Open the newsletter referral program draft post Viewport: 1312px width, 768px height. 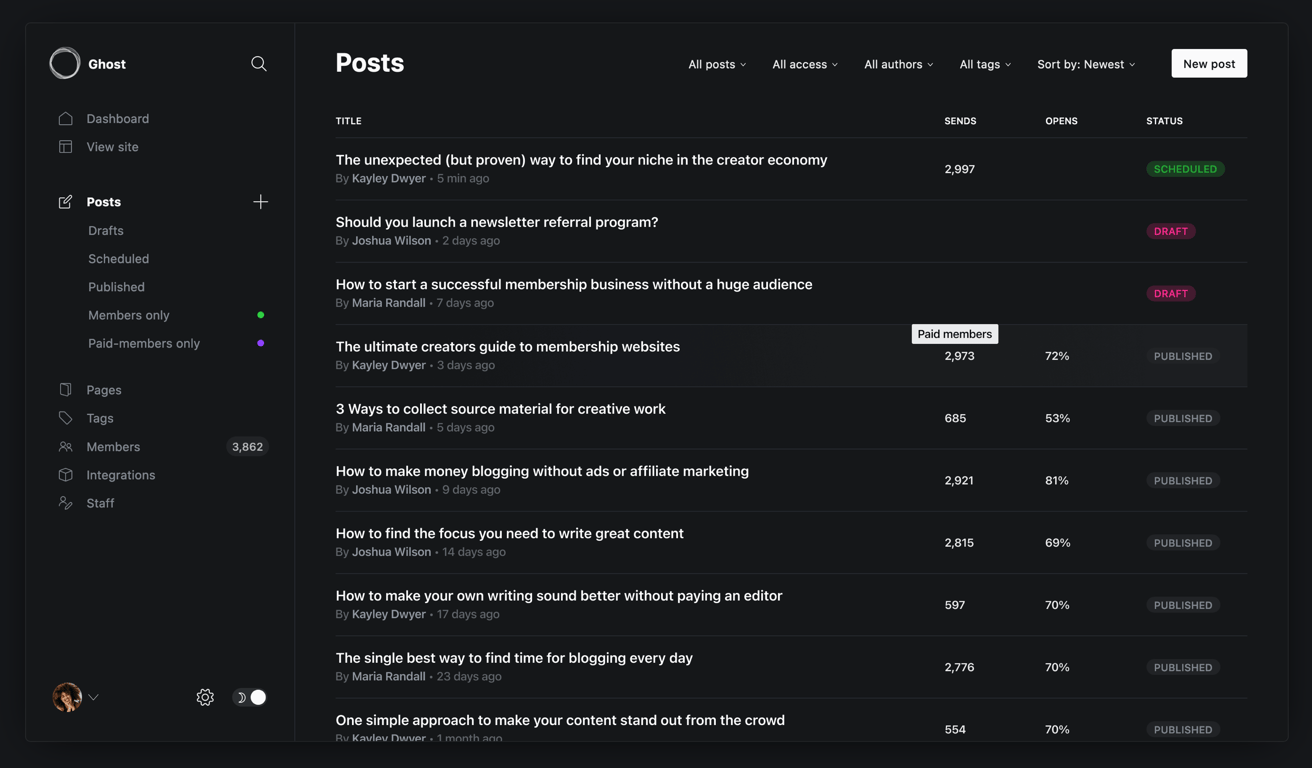(x=497, y=222)
